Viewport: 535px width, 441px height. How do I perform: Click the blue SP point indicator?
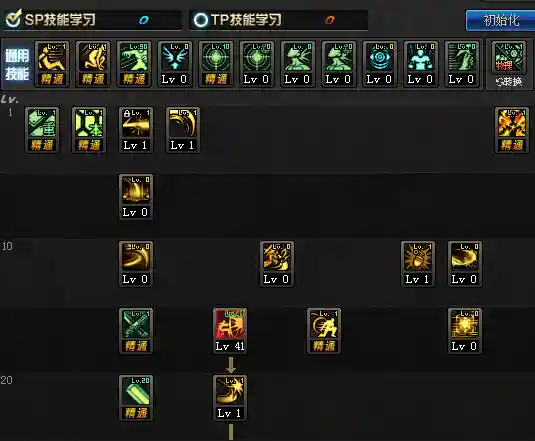144,20
